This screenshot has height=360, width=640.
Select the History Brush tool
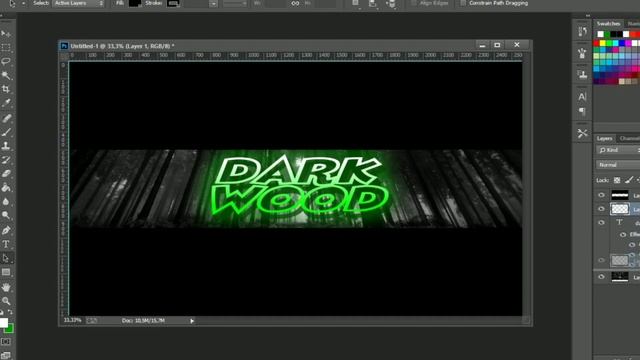coord(6,160)
